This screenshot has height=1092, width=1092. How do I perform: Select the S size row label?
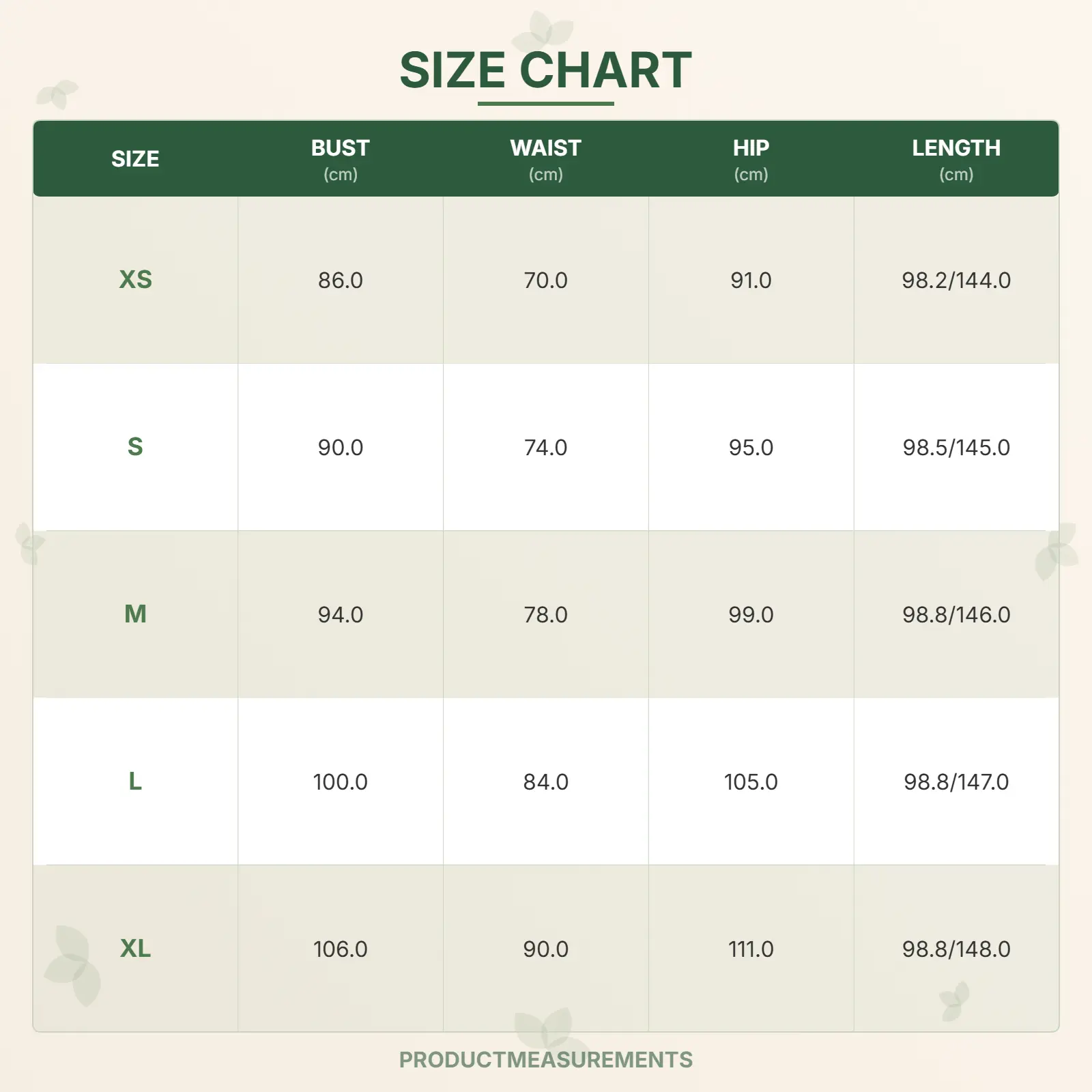pos(135,447)
